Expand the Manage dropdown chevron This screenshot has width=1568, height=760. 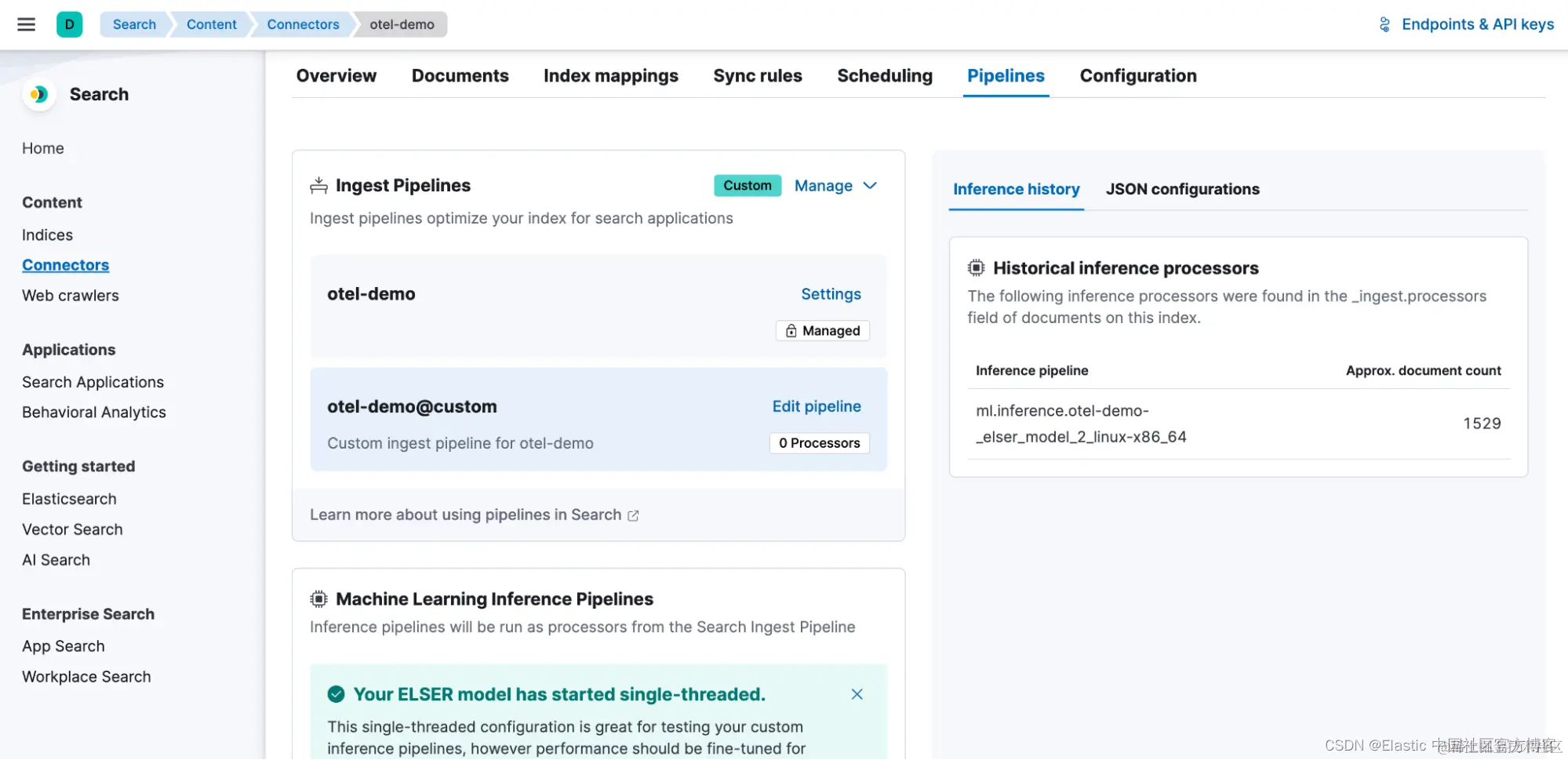coord(870,186)
